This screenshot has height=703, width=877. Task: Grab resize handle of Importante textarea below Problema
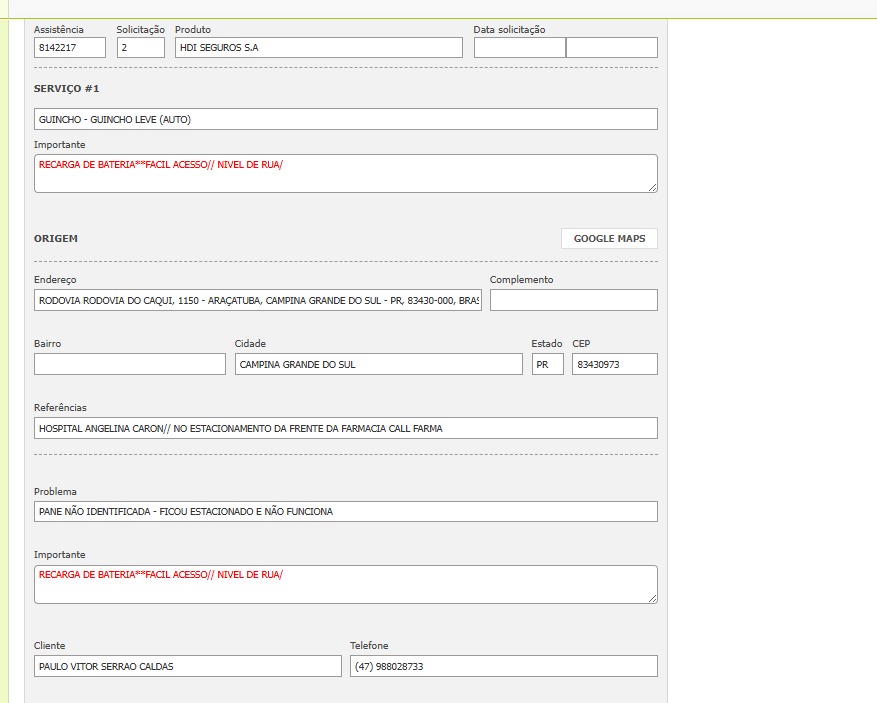click(x=652, y=598)
